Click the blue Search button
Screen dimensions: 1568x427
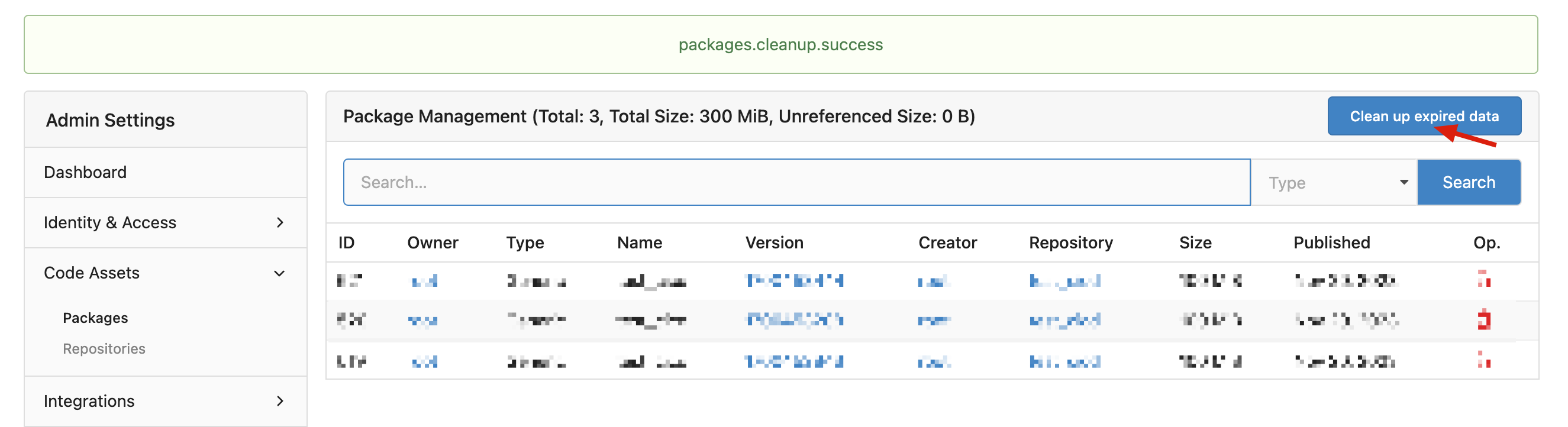pyautogui.click(x=1469, y=183)
